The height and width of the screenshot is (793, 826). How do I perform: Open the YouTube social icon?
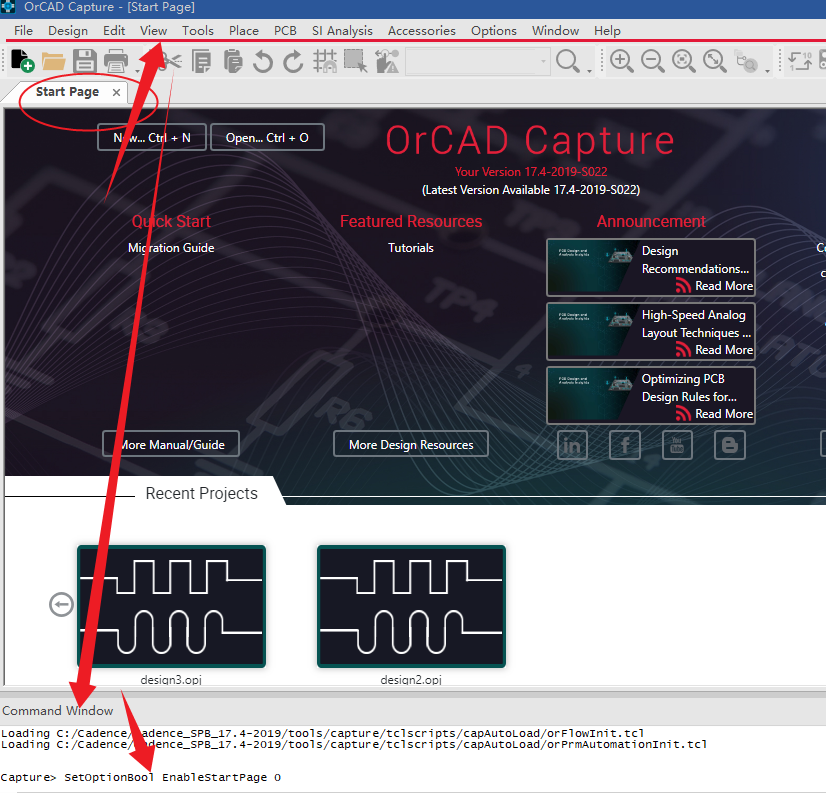[677, 445]
